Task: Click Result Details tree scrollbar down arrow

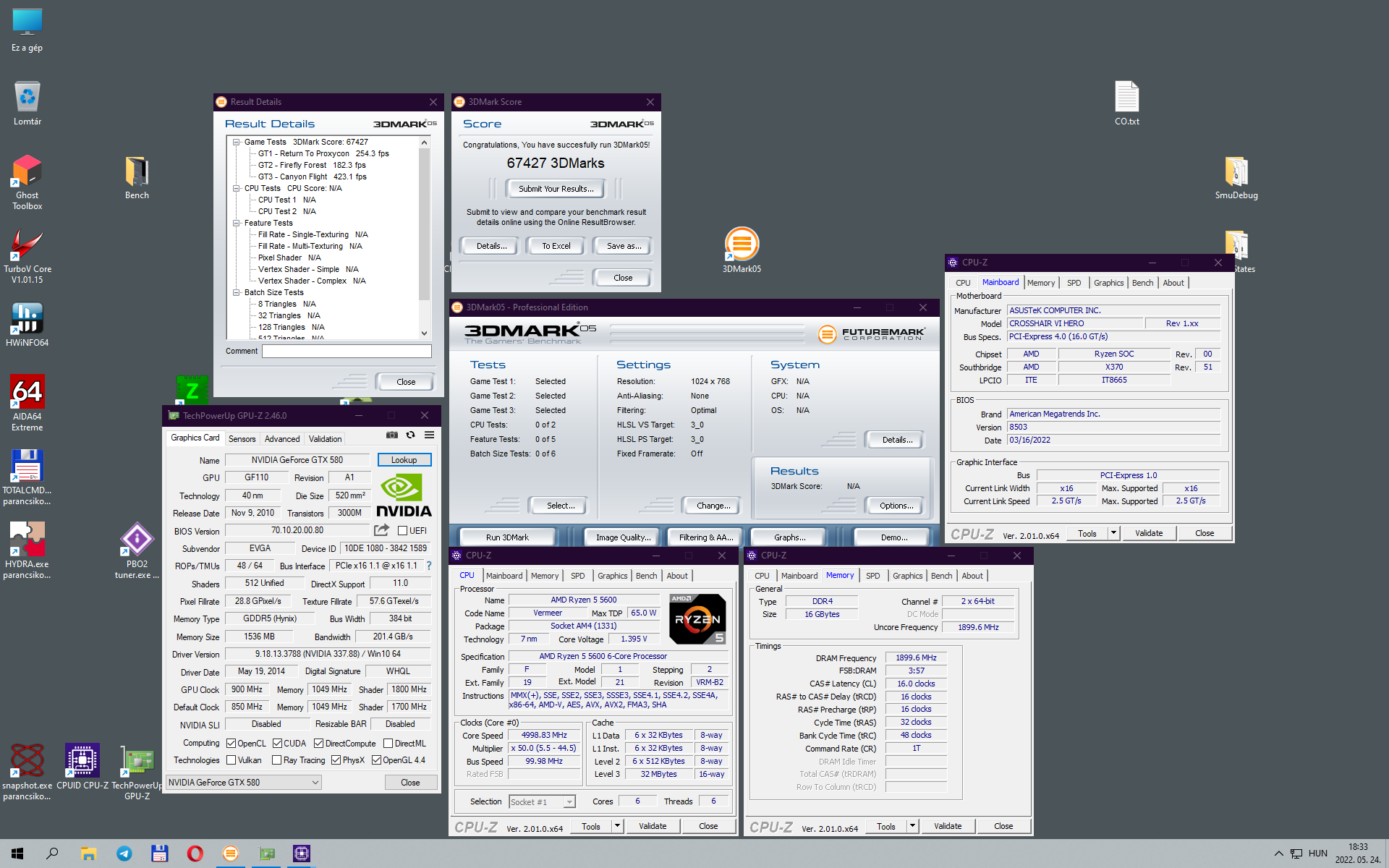Action: pos(424,333)
